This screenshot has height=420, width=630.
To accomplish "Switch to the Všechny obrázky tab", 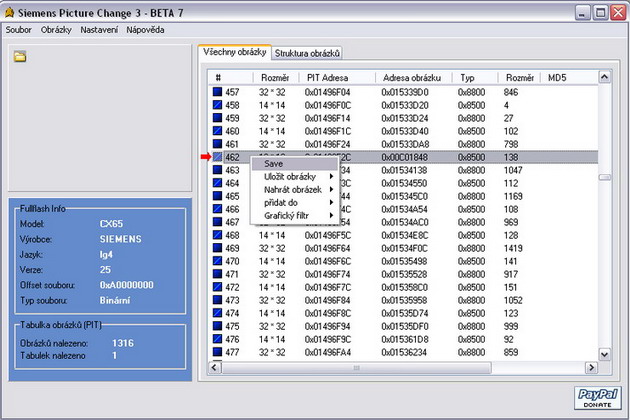I will coord(235,52).
